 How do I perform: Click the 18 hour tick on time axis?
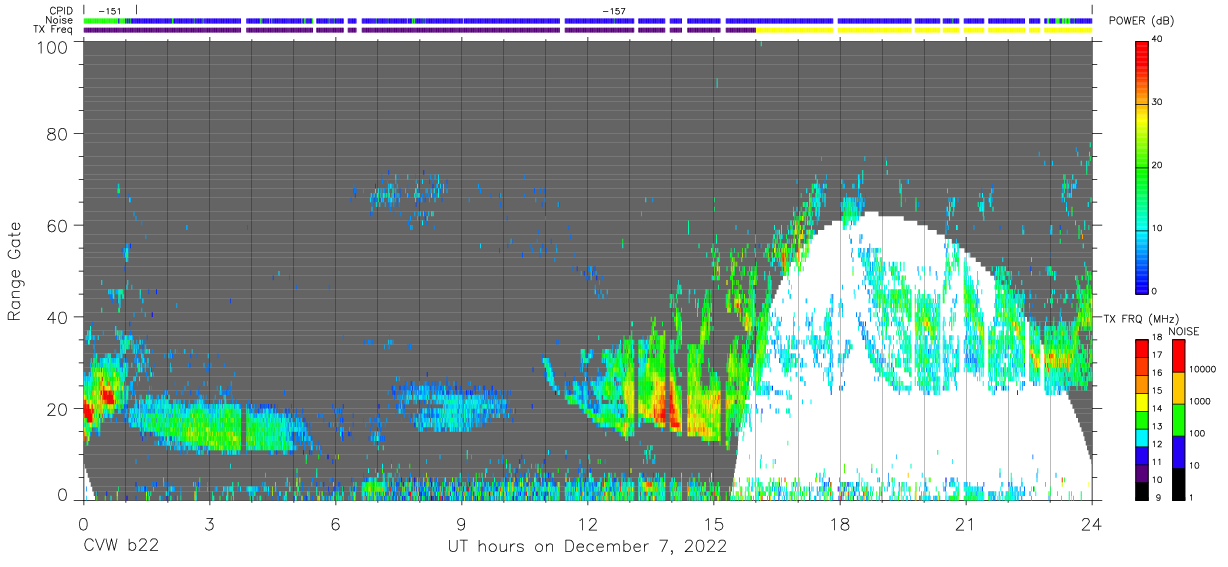click(x=839, y=523)
